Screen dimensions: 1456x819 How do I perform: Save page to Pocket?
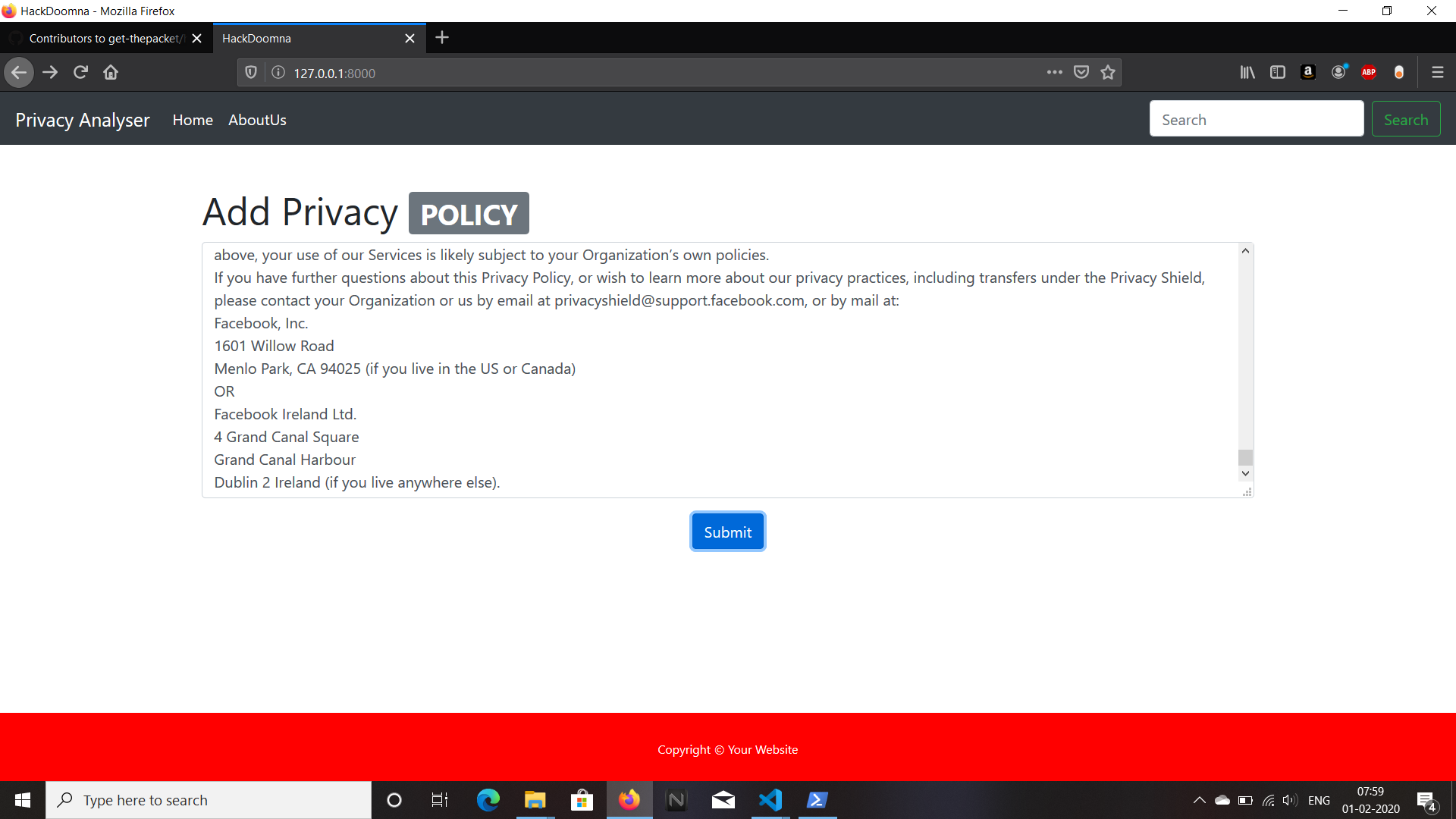[1081, 73]
